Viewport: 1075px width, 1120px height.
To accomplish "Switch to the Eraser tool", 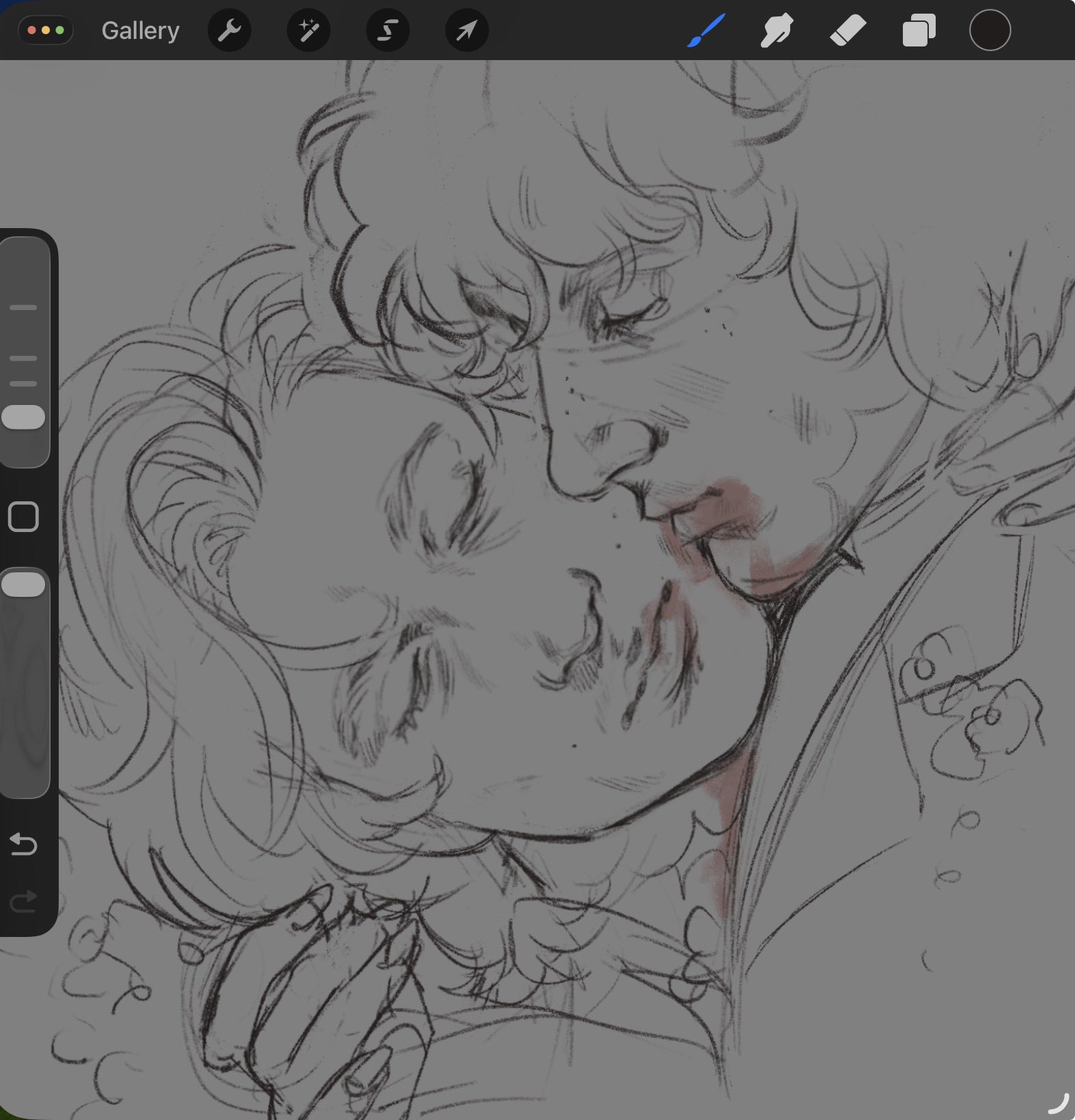I will [848, 31].
